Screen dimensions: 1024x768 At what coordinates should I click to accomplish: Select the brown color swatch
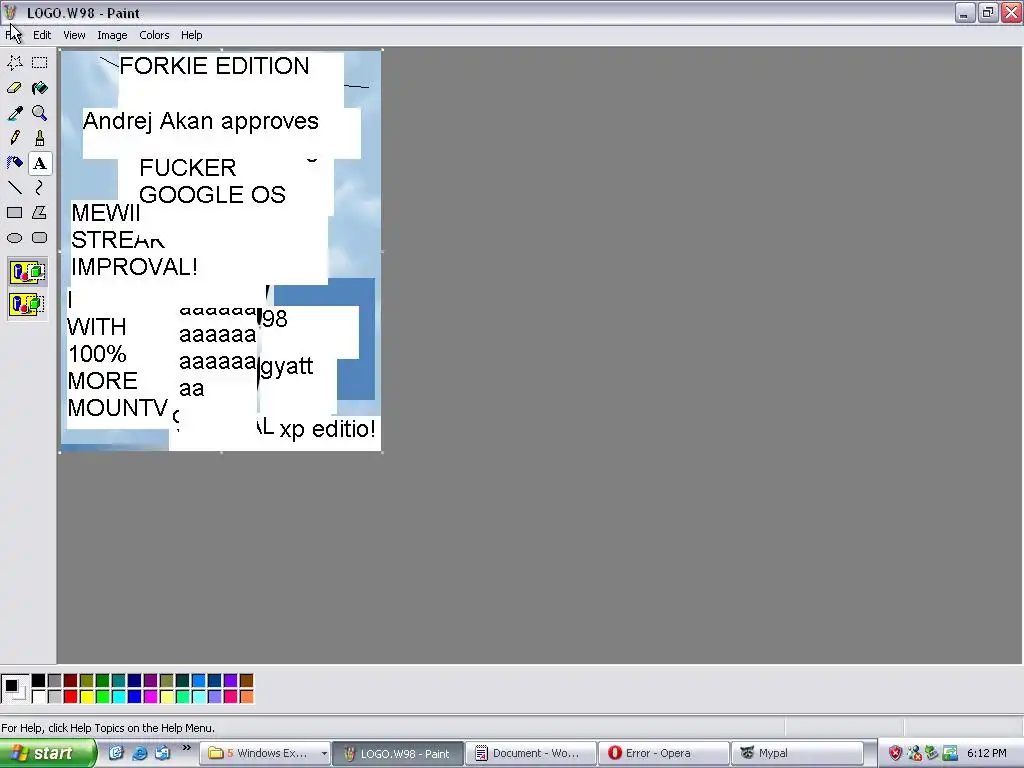tap(246, 681)
